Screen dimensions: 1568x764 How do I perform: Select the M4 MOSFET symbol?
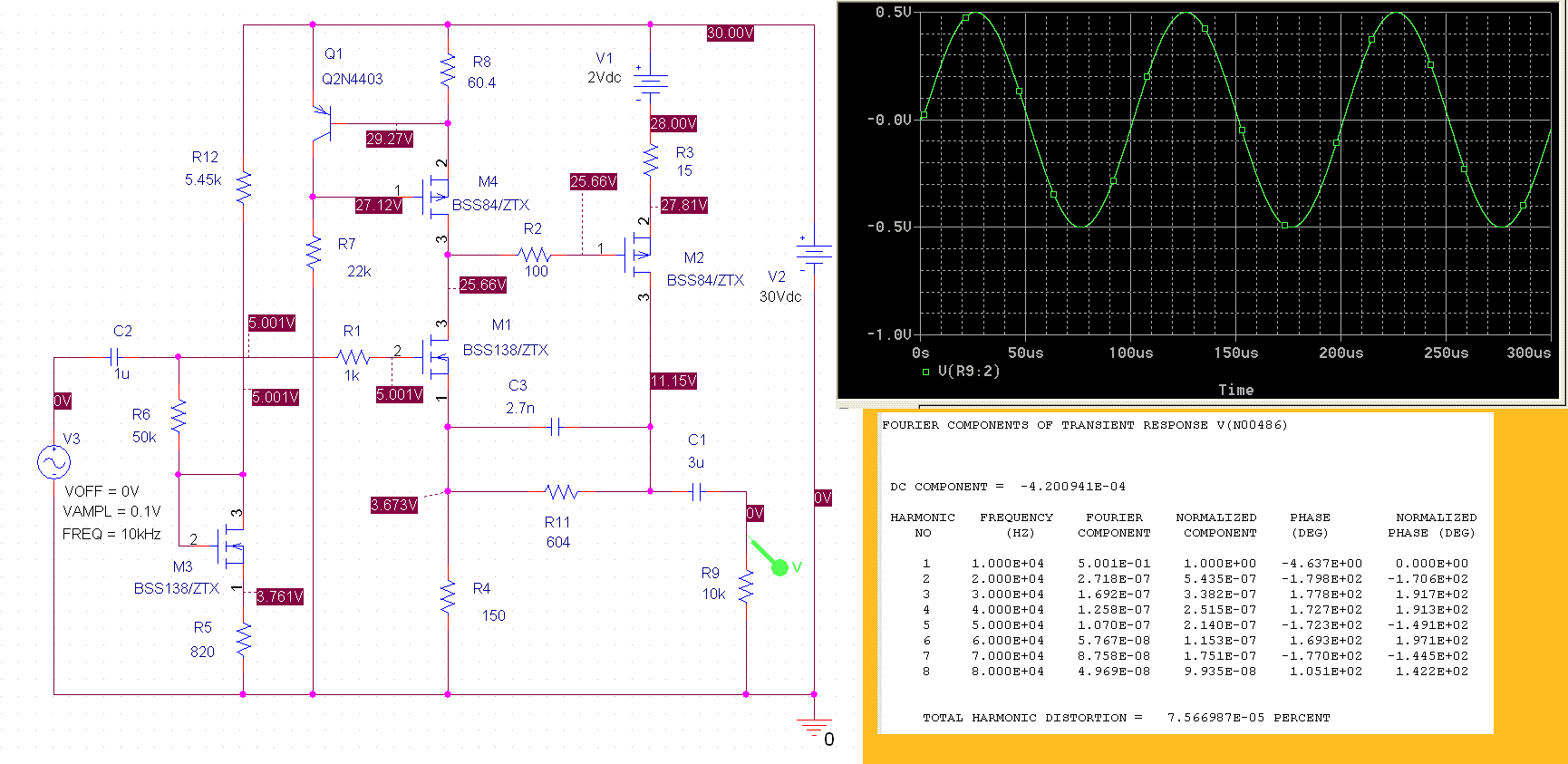coord(435,197)
